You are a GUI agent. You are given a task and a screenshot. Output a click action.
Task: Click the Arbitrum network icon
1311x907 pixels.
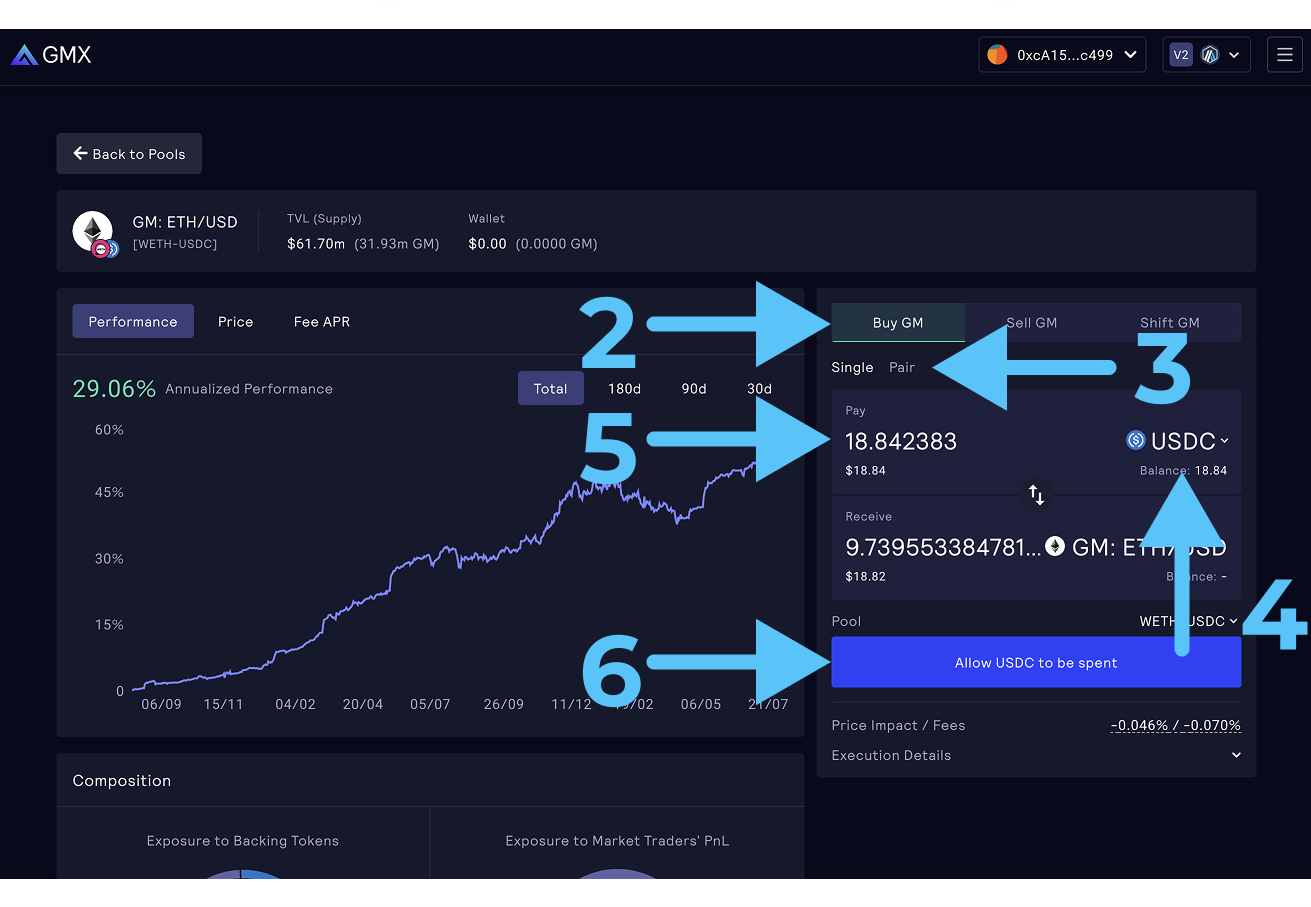tap(1210, 55)
